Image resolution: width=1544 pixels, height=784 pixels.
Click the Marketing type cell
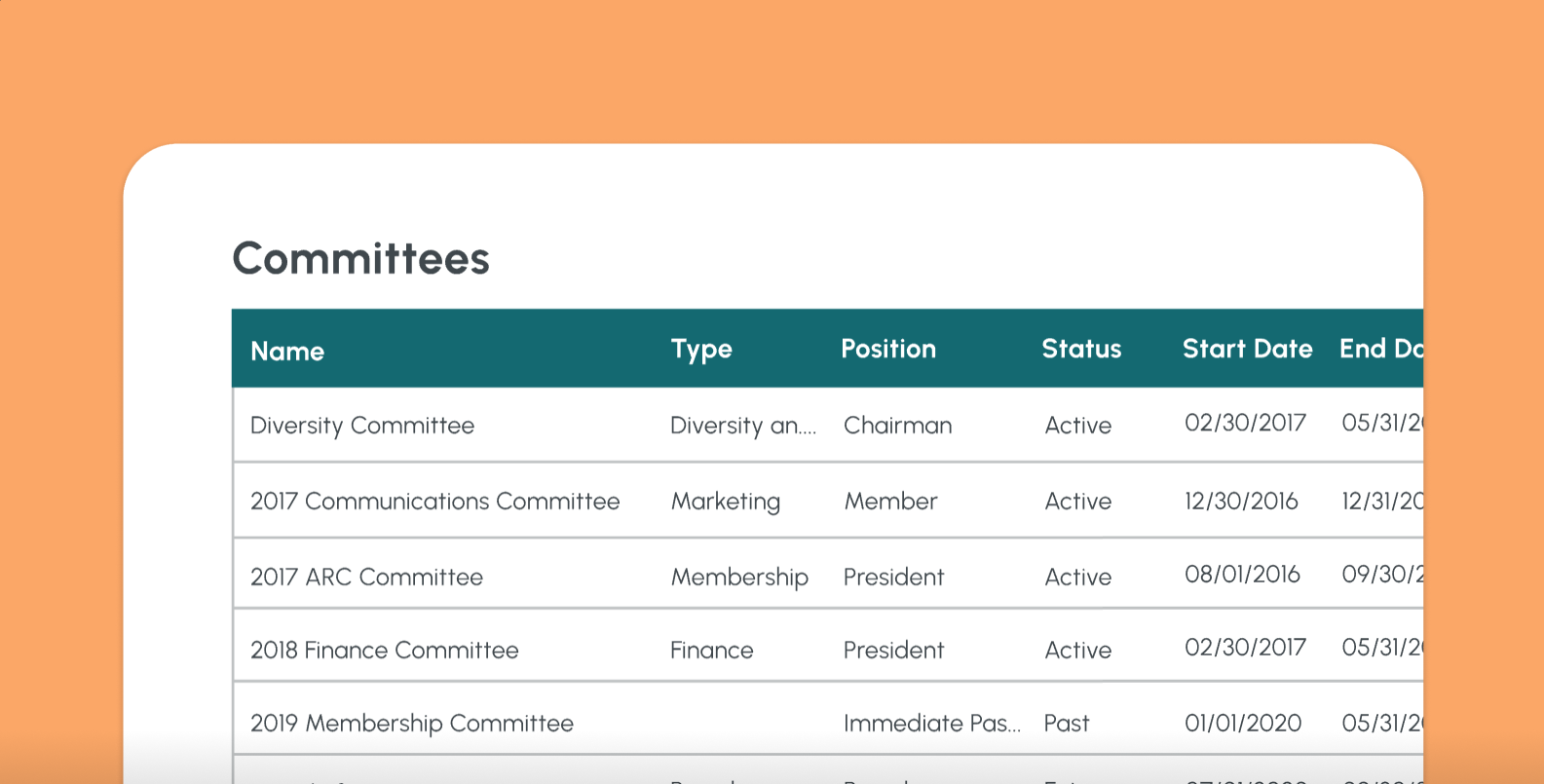click(x=726, y=501)
